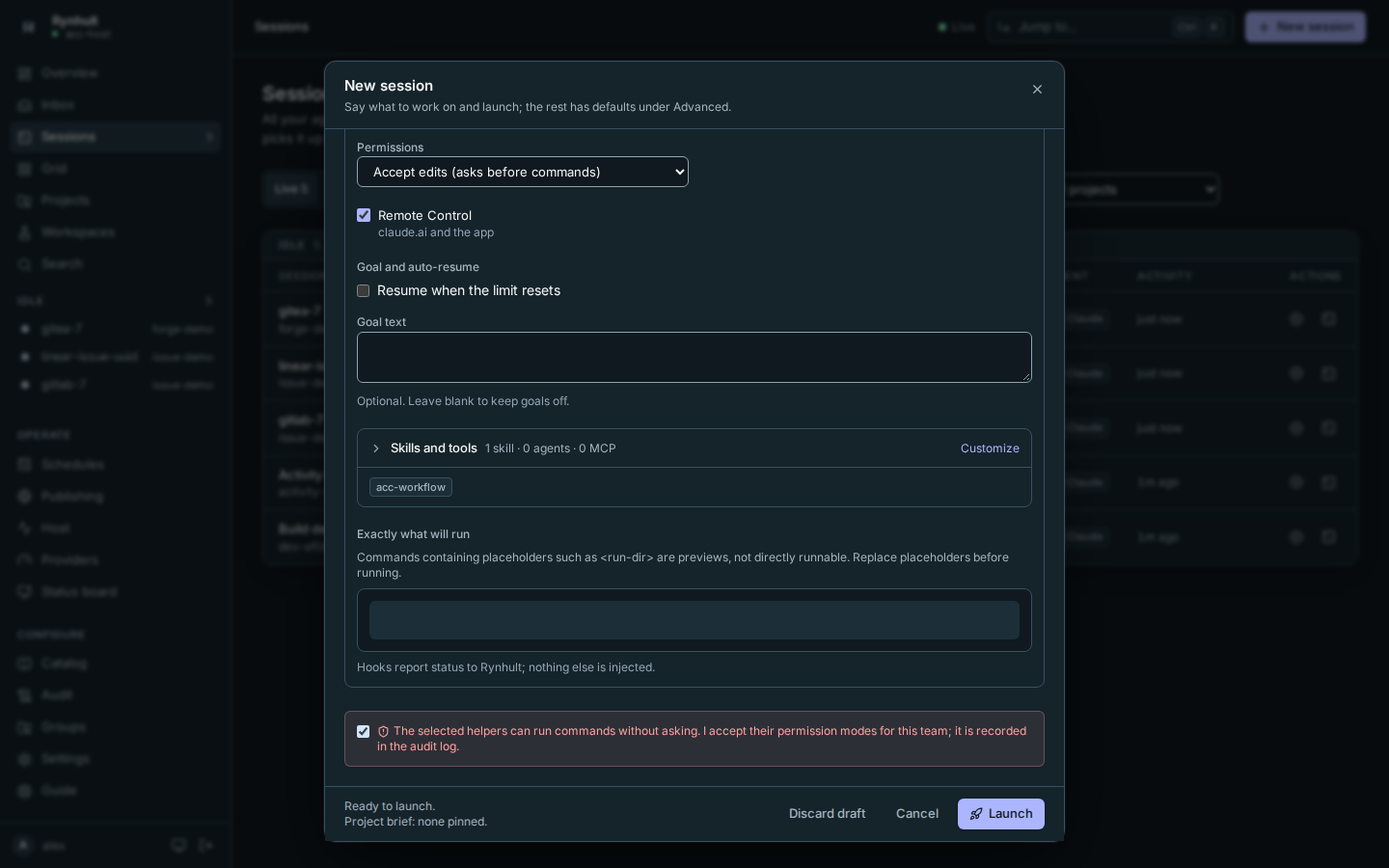Click the background New session button
The width and height of the screenshot is (1389, 868).
[x=1305, y=27]
